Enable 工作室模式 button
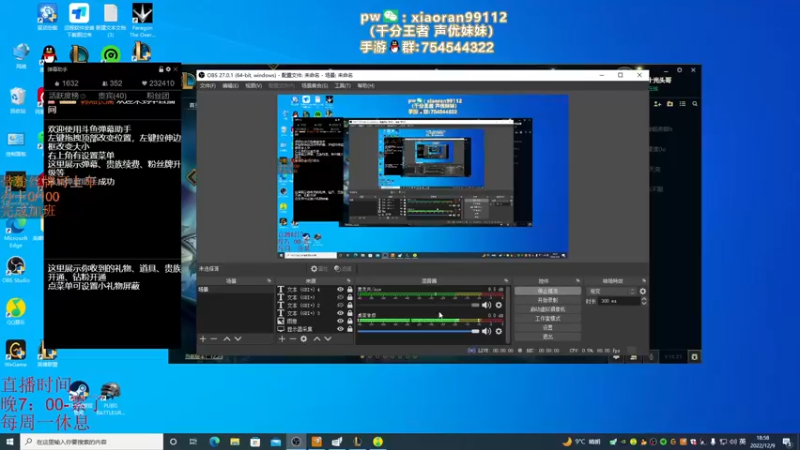 pos(547,318)
